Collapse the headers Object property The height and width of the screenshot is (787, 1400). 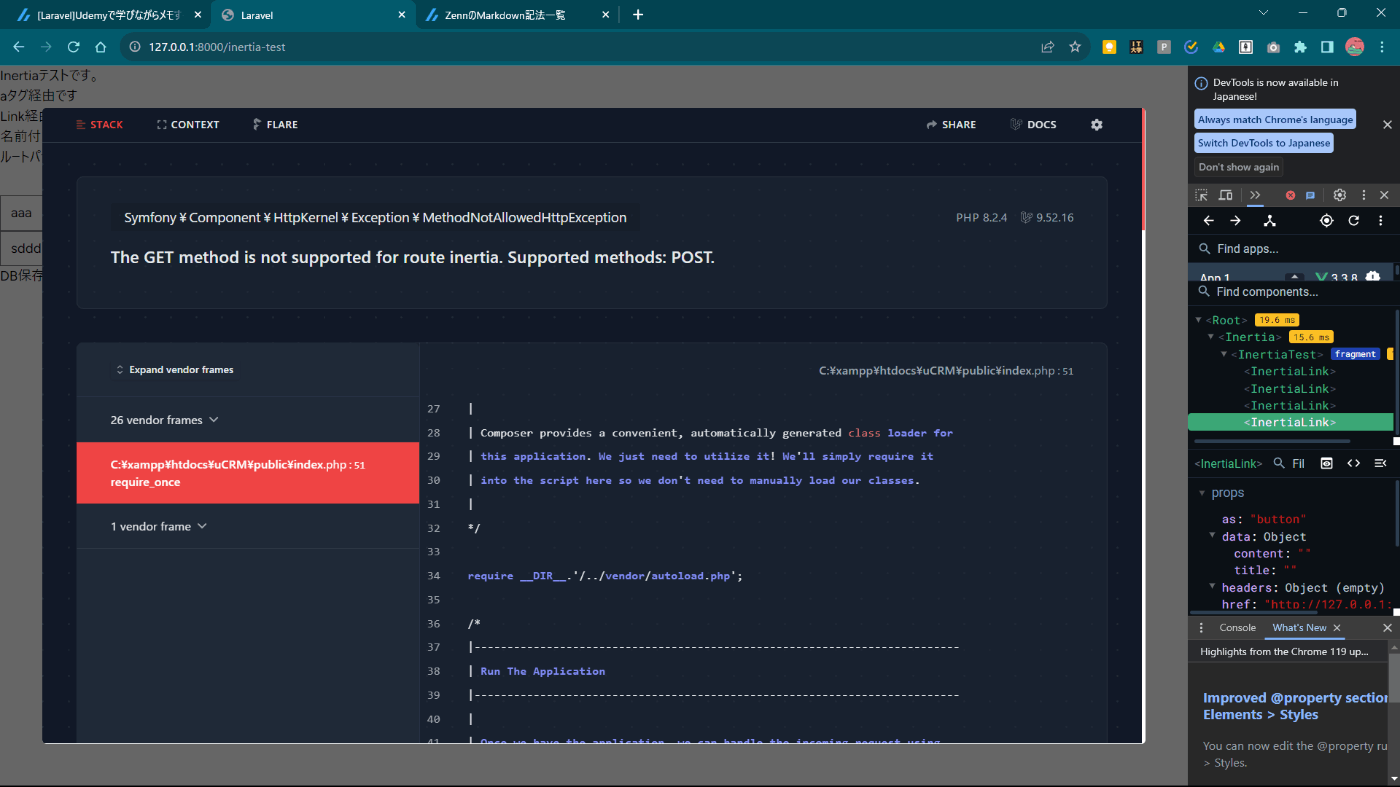coord(1213,587)
